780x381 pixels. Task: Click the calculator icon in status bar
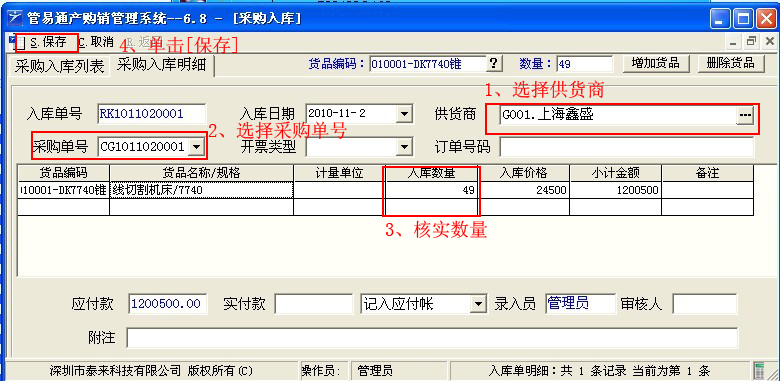pyautogui.click(x=760, y=371)
